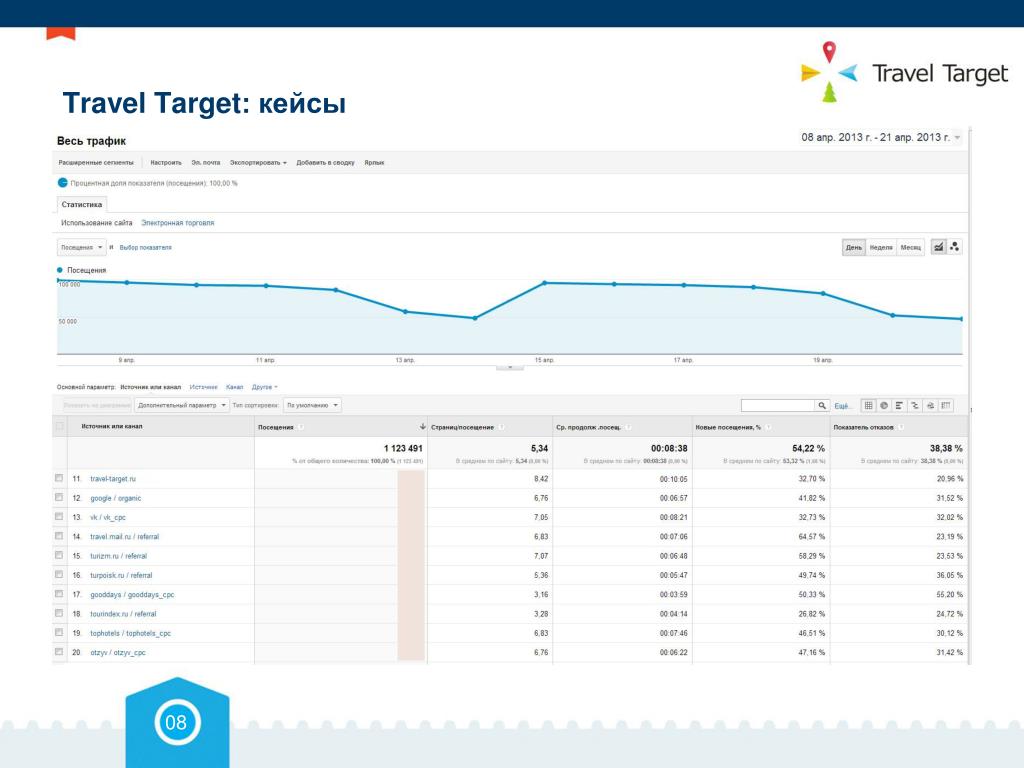The image size is (1024, 768).
Task: Open google / organic source link
Action: (116, 498)
